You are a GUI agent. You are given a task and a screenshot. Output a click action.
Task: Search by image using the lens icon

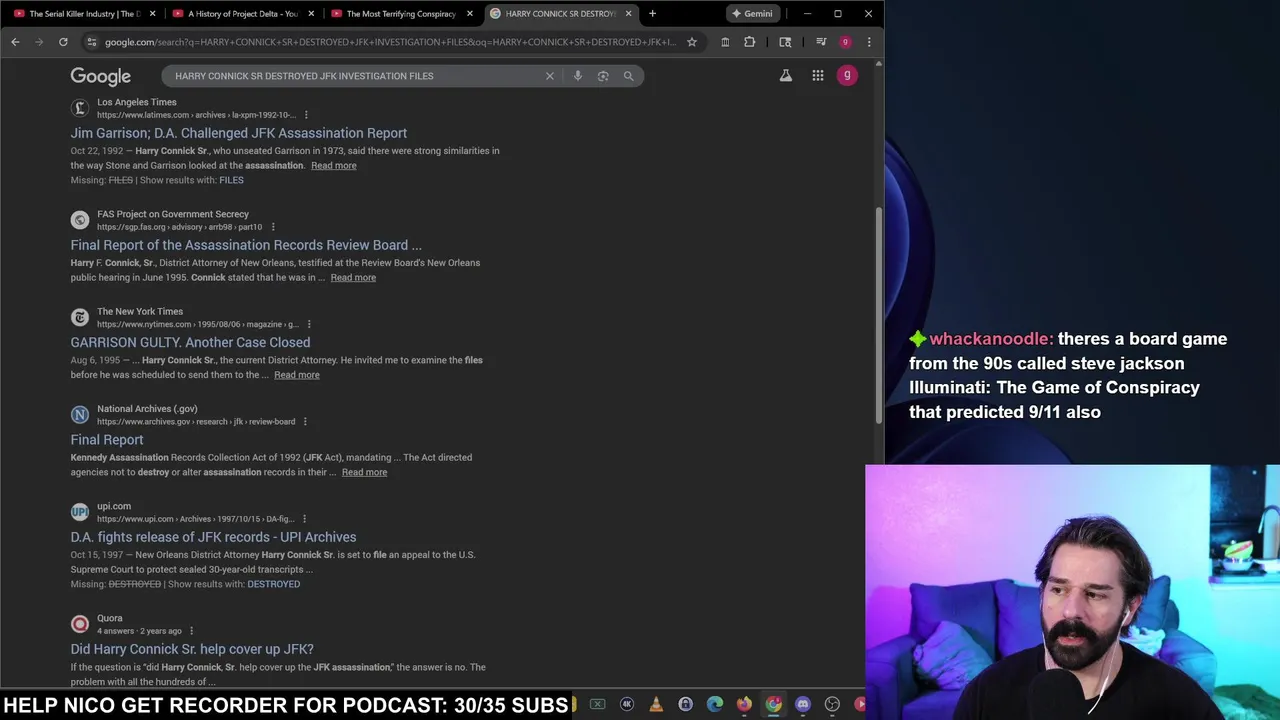coord(603,76)
